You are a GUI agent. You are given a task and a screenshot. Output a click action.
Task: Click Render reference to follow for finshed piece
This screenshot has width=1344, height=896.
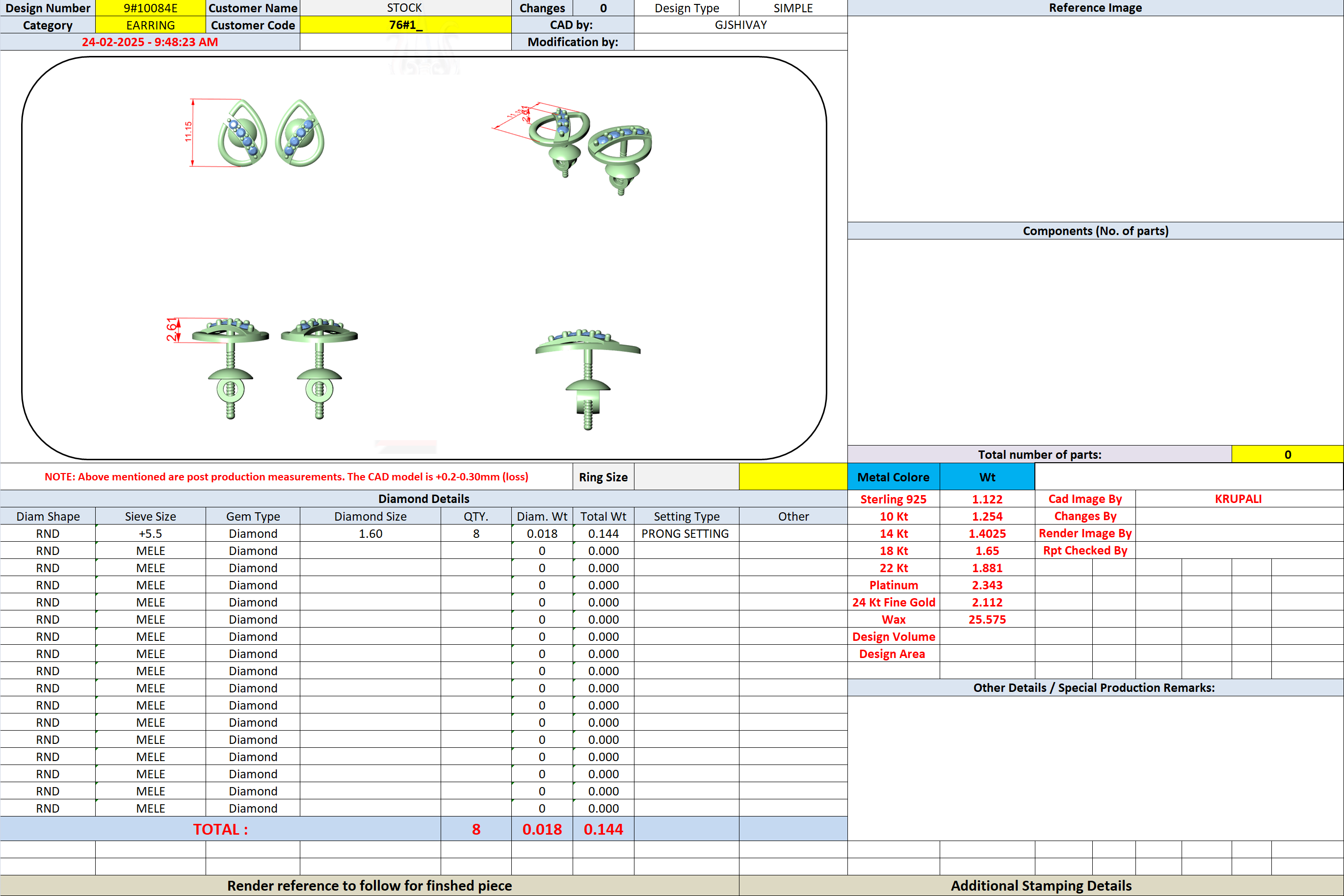(x=369, y=885)
